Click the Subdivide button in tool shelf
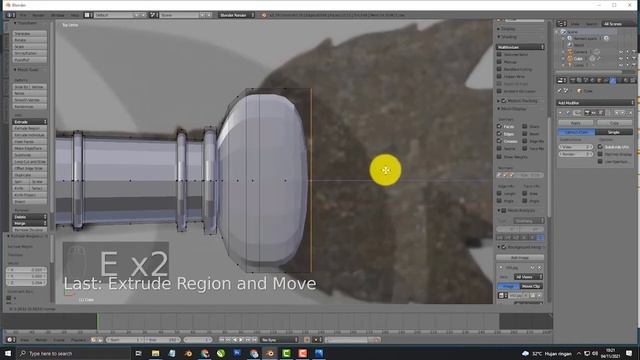This screenshot has width=640, height=360. point(30,155)
